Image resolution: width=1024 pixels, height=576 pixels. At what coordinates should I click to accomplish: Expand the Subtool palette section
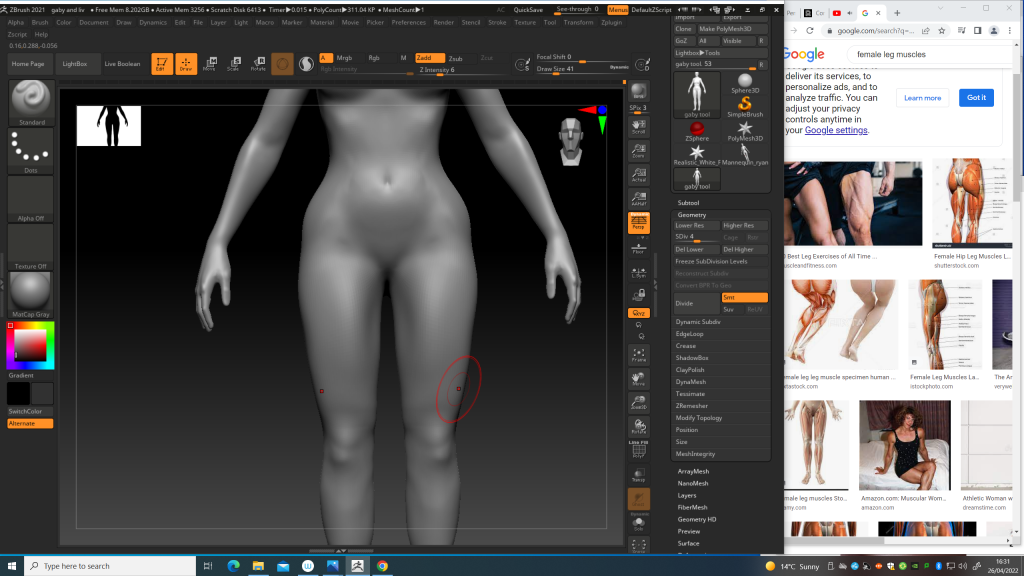pyautogui.click(x=688, y=203)
